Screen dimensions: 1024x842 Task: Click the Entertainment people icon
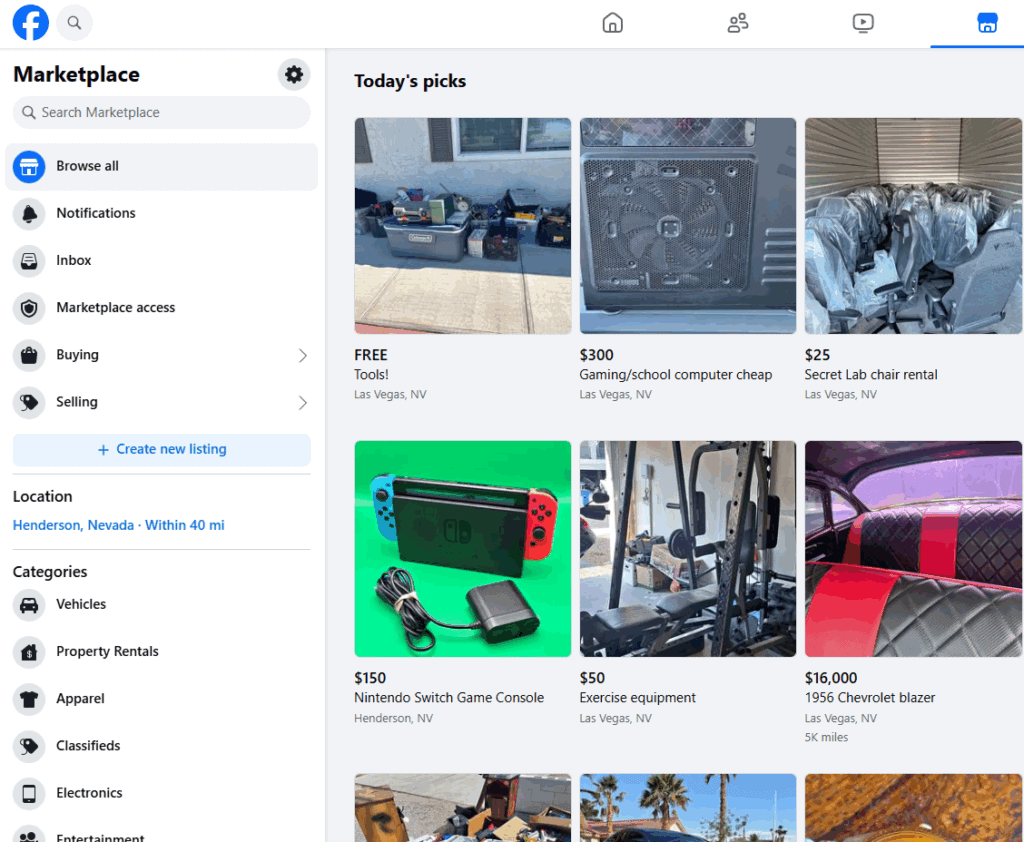point(29,834)
